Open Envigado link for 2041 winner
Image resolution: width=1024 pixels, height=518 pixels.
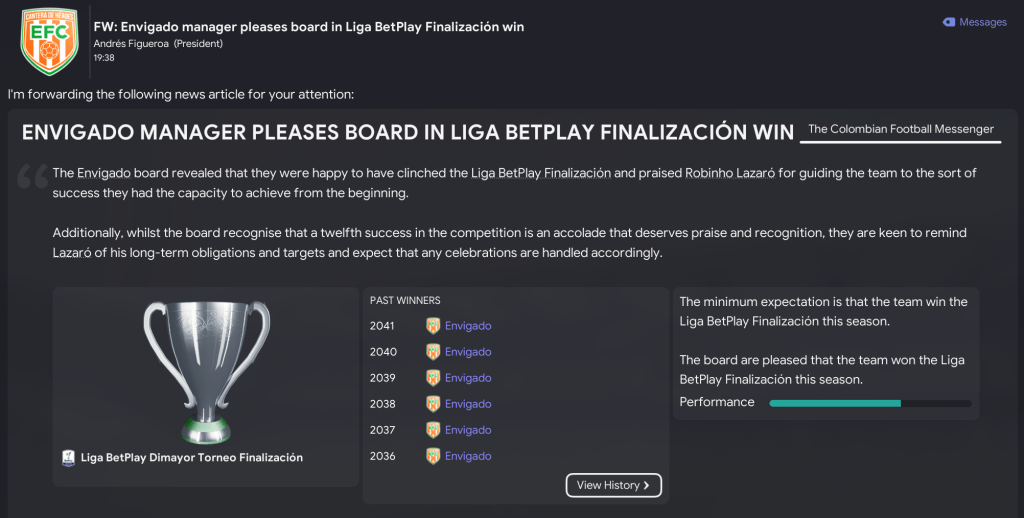(x=468, y=326)
